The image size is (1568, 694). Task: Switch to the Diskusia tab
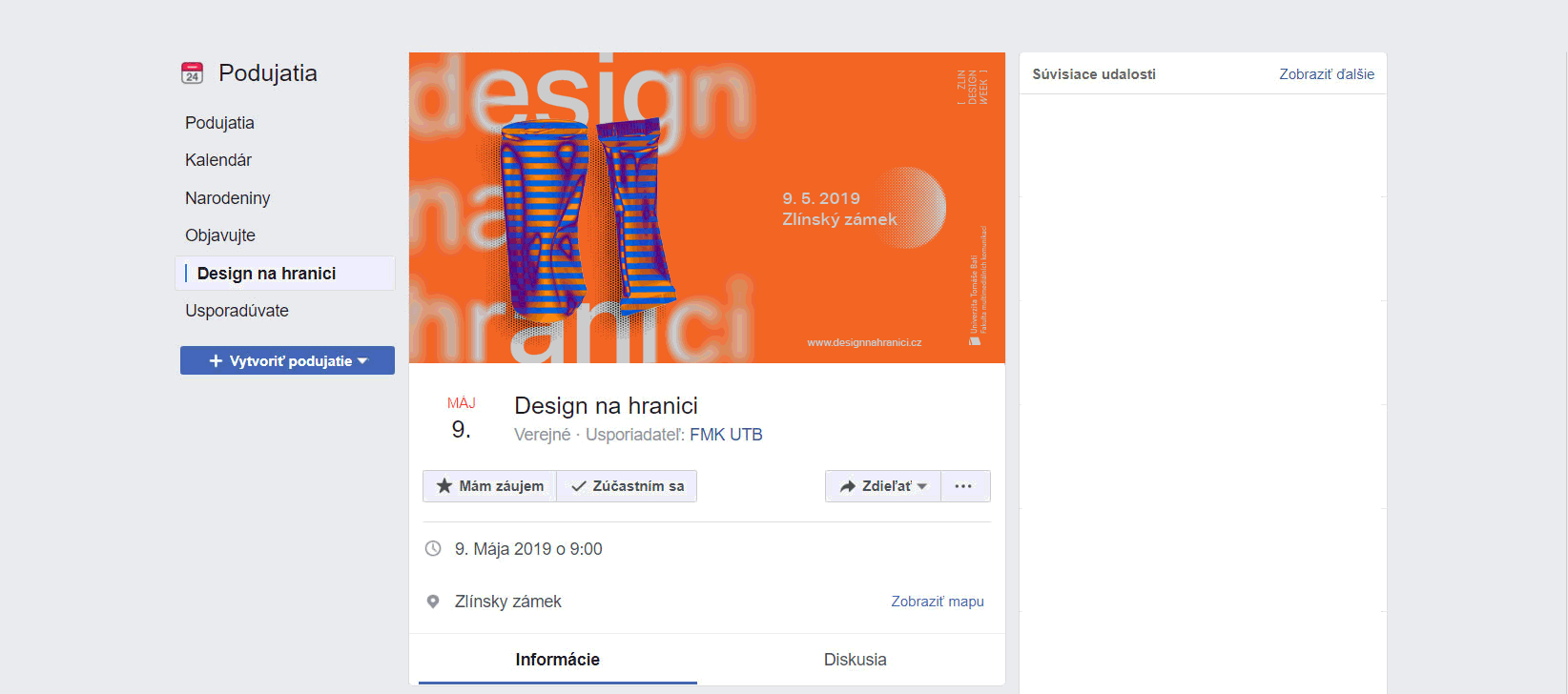coord(855,660)
